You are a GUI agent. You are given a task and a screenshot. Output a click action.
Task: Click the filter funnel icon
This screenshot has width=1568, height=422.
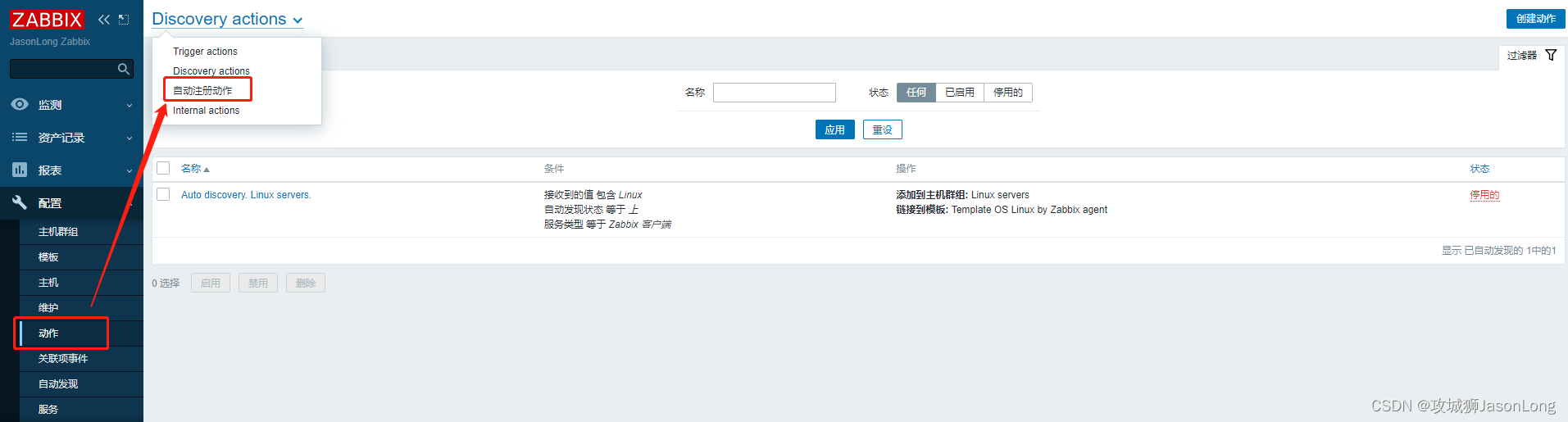pos(1551,55)
